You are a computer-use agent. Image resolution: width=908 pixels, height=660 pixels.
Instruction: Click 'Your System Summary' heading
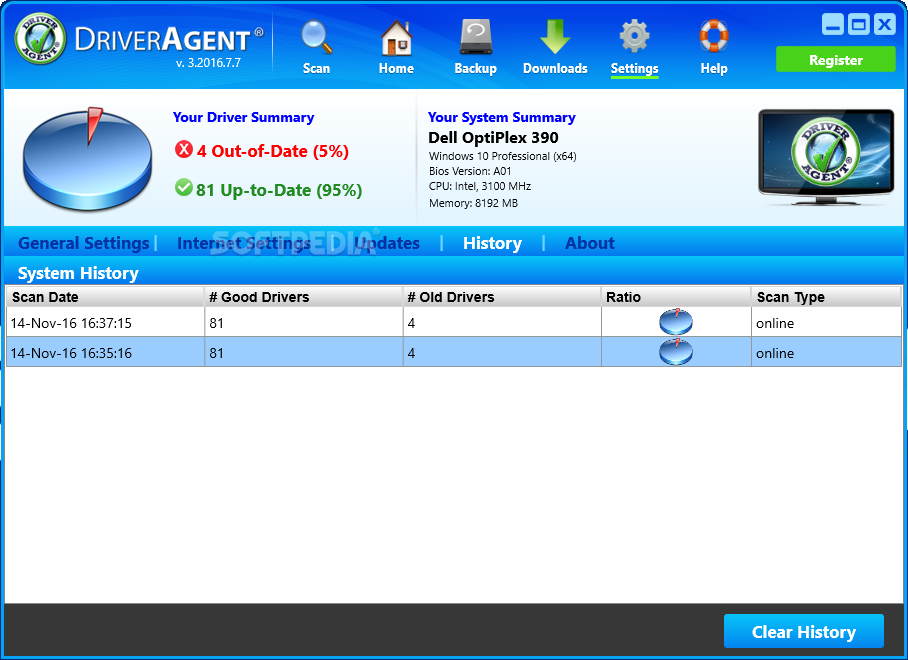coord(501,117)
